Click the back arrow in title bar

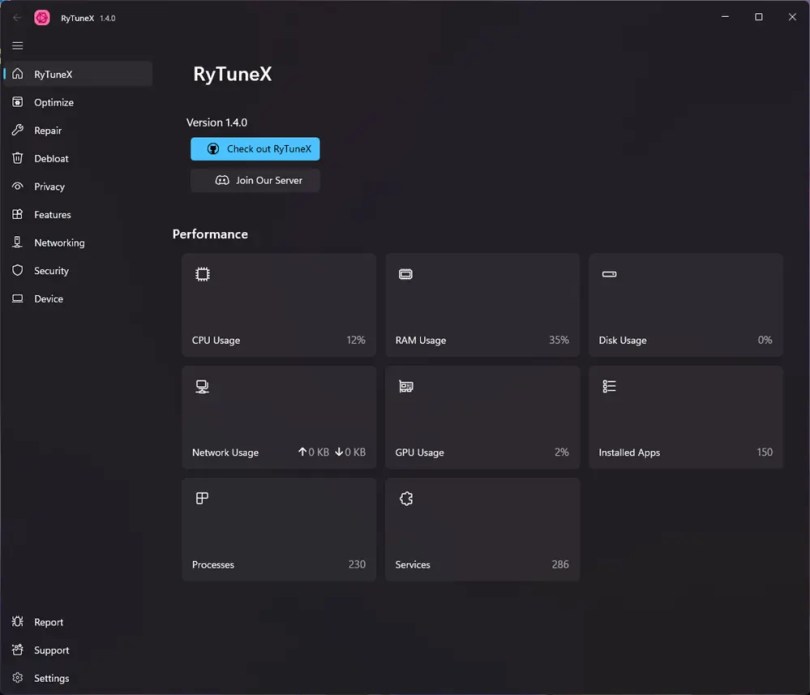point(17,18)
